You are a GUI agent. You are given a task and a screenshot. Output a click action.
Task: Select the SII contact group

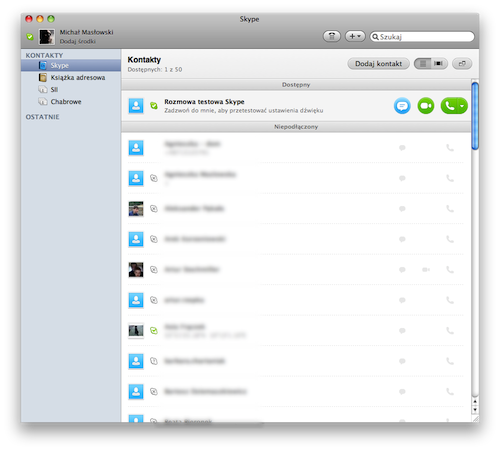71,89
